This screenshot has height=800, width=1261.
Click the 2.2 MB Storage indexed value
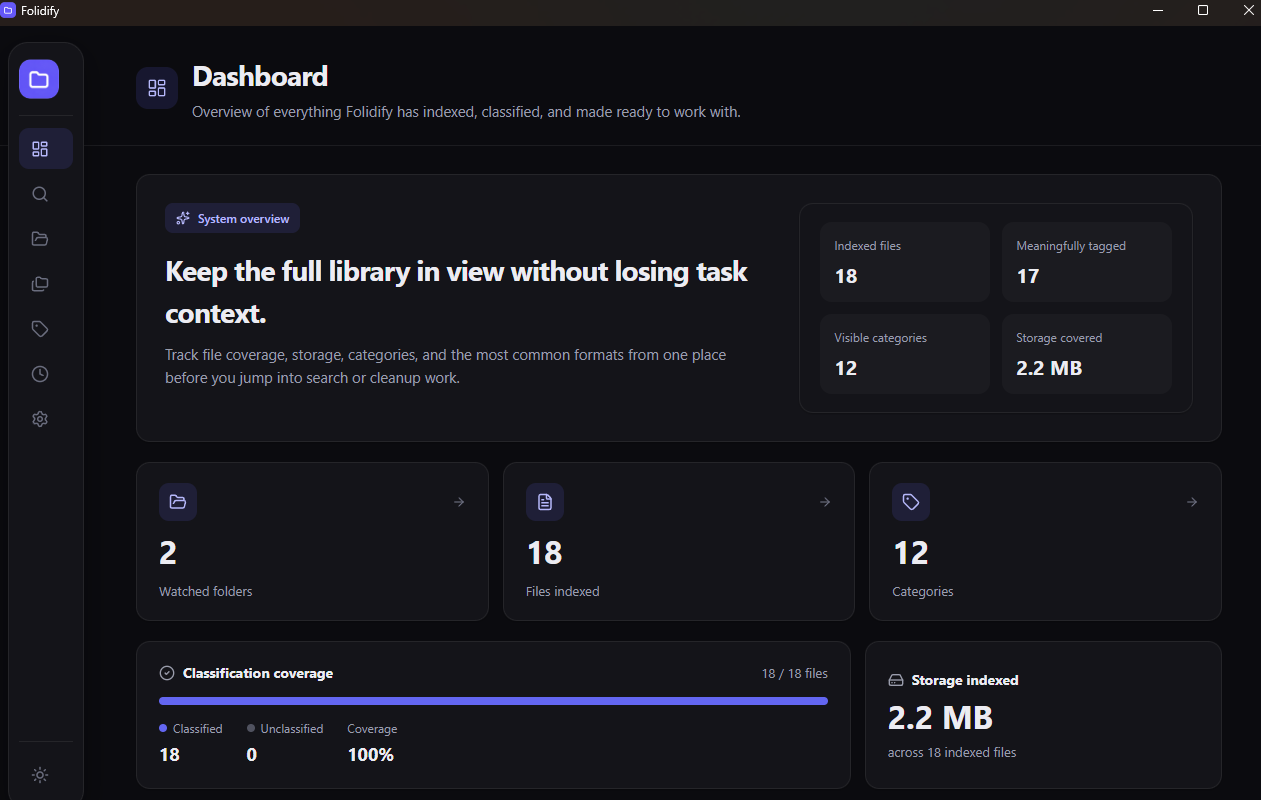tap(940, 717)
